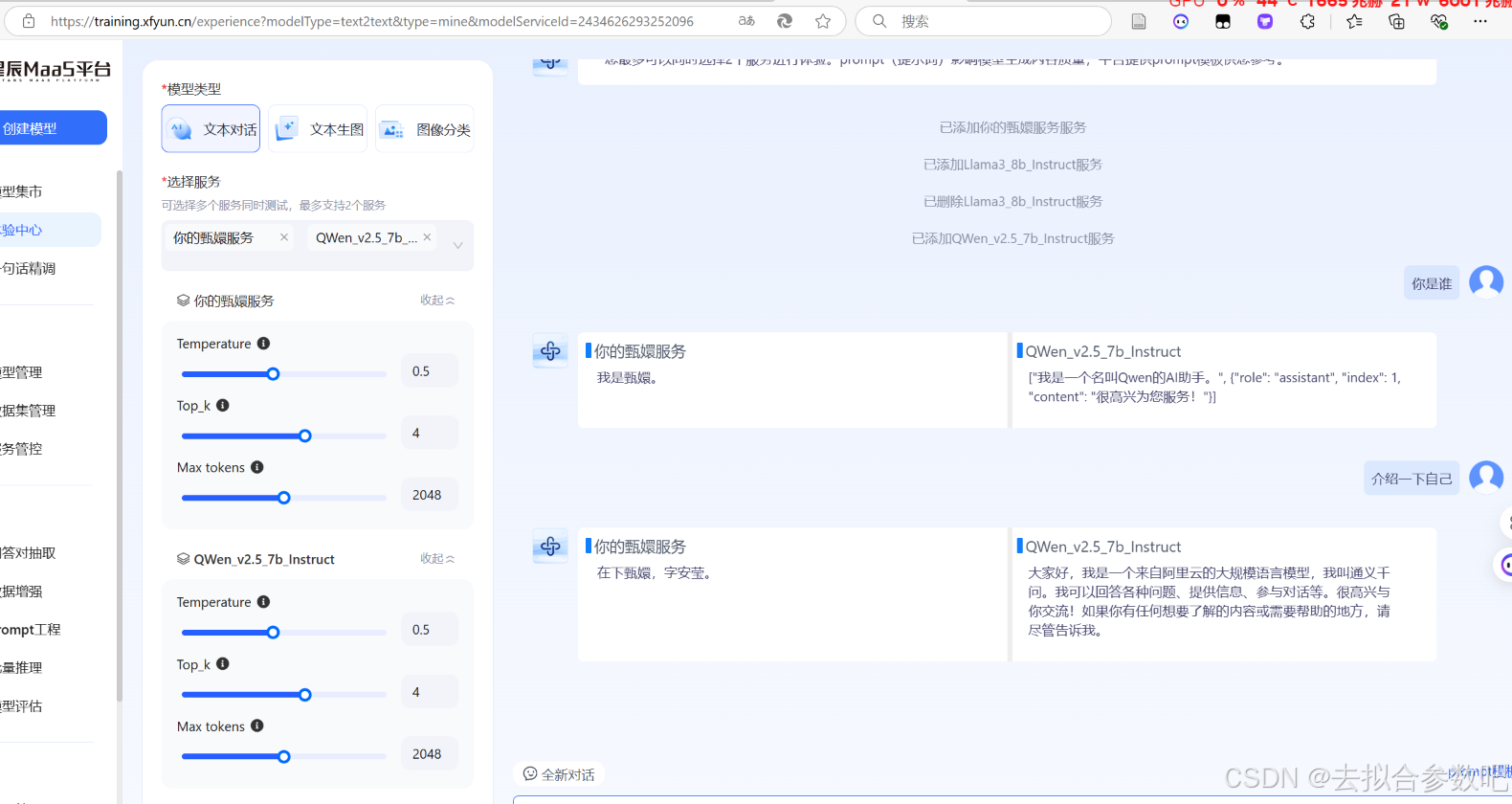The width and height of the screenshot is (1512, 804).
Task: Start a new chat with 全新对话
Action: click(x=559, y=774)
